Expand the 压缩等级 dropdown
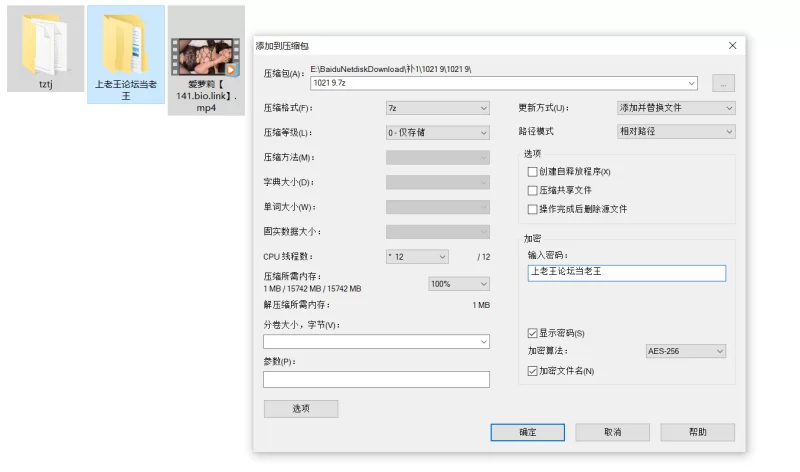800x472 pixels. coord(437,132)
